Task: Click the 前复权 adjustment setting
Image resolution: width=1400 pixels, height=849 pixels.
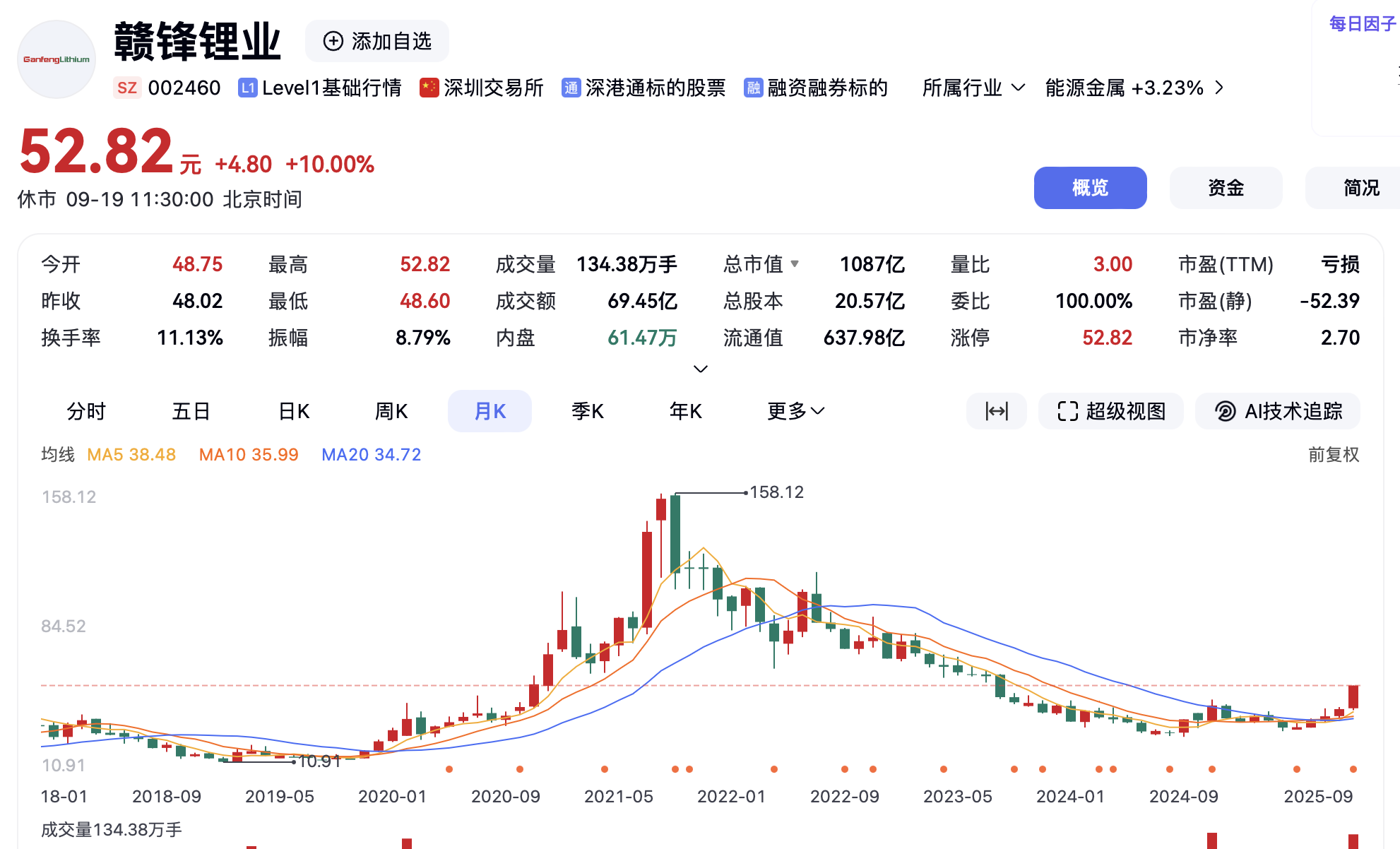Action: 1334,454
